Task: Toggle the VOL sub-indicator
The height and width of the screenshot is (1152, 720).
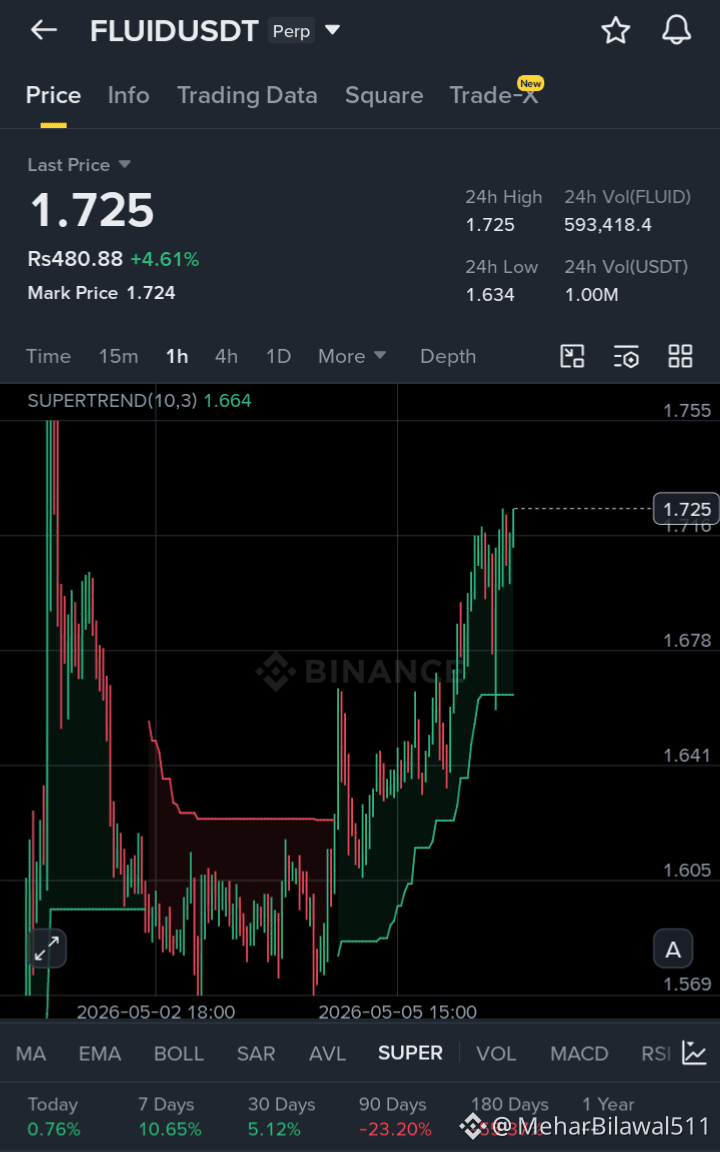Action: [496, 1054]
